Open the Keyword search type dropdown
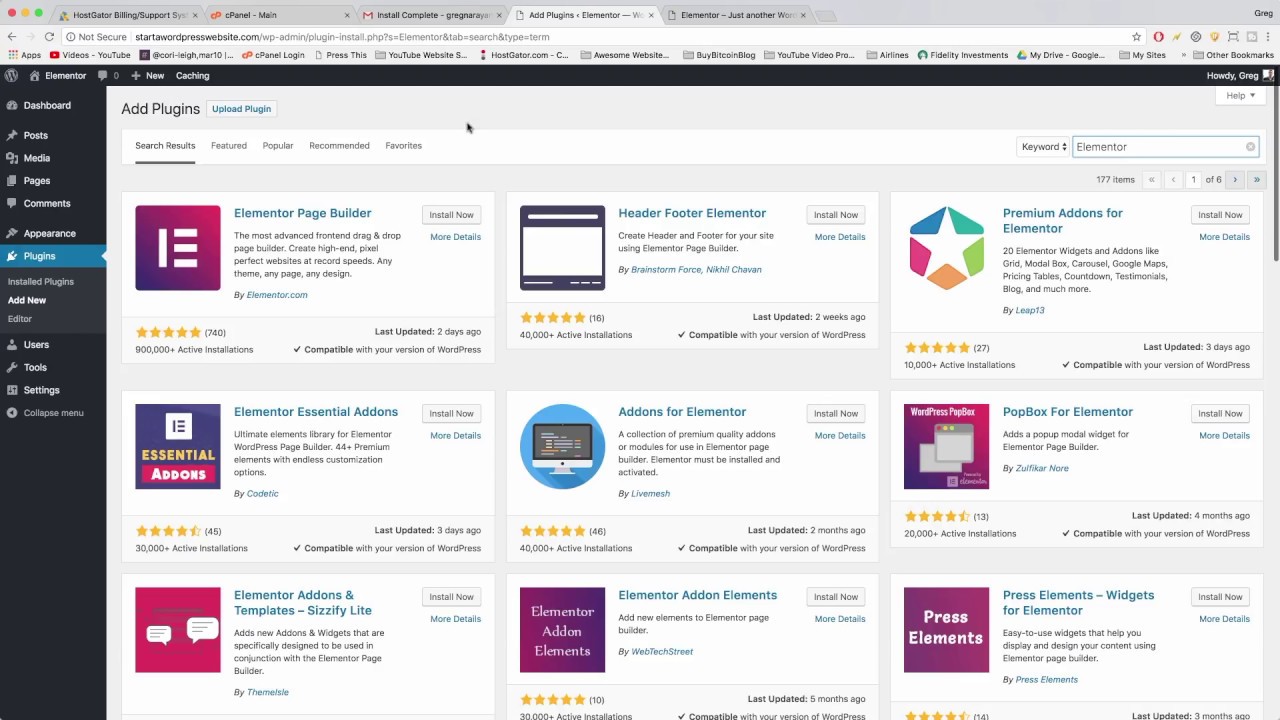 pos(1044,147)
